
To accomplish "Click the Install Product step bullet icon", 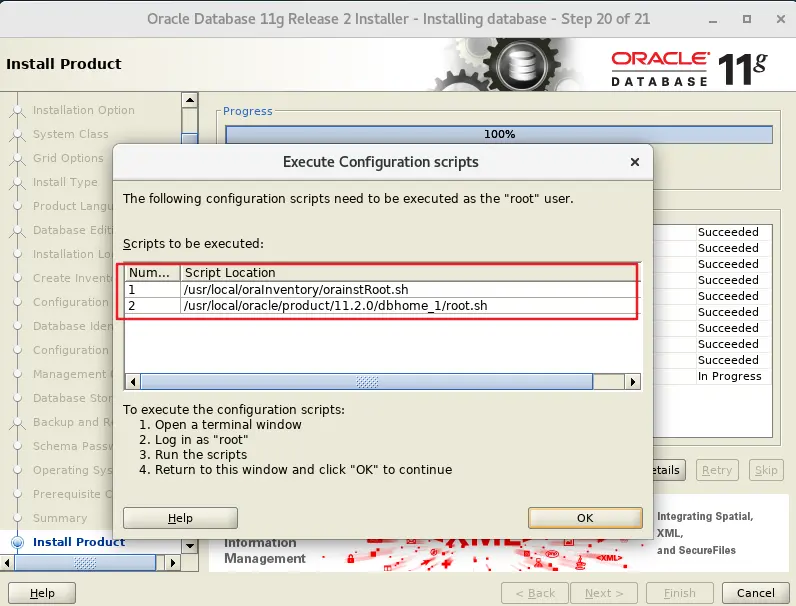I will tap(17, 542).
